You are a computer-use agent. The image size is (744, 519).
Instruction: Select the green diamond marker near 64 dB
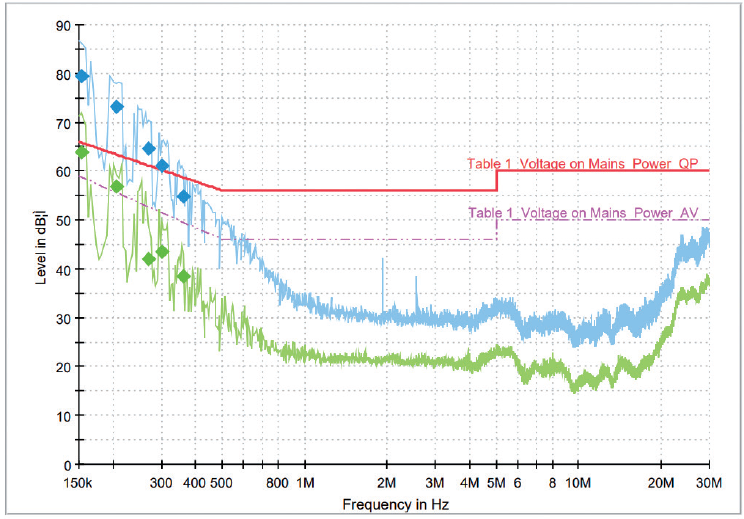pos(82,152)
